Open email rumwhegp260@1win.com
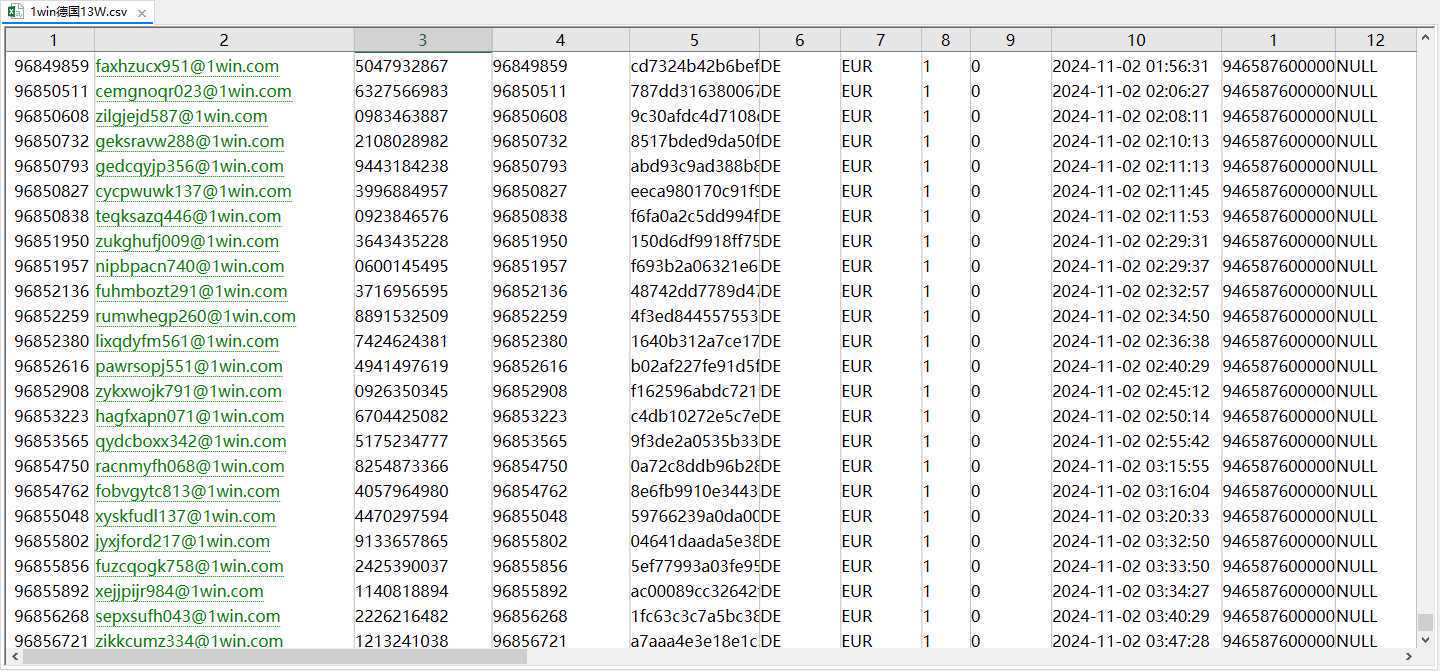The width and height of the screenshot is (1440, 671). click(196, 316)
